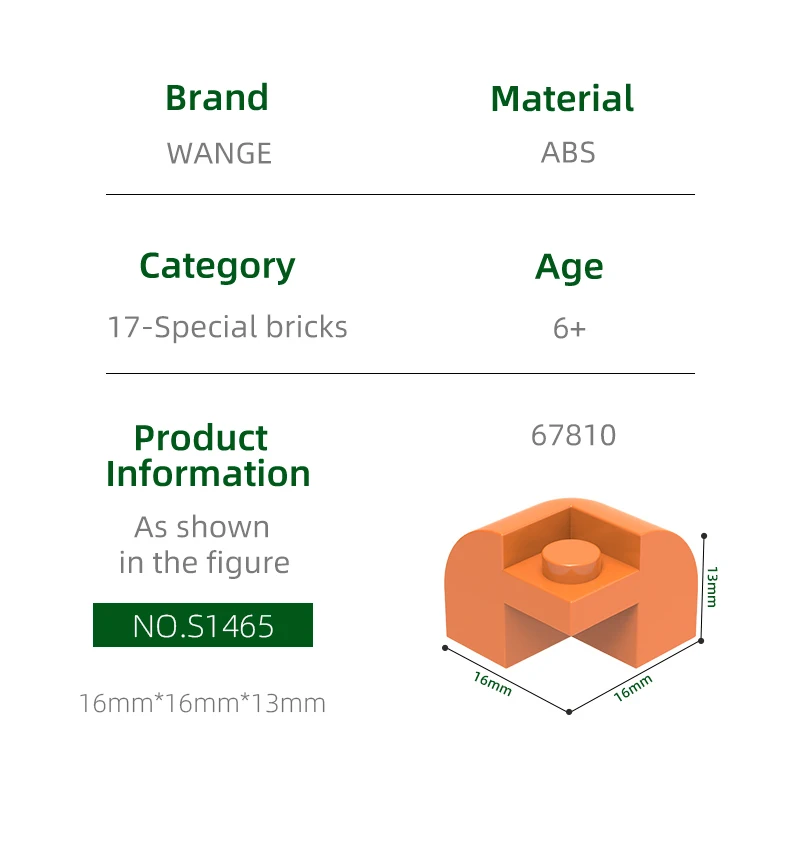Click the divider line below 17-Special bricks

400,373
